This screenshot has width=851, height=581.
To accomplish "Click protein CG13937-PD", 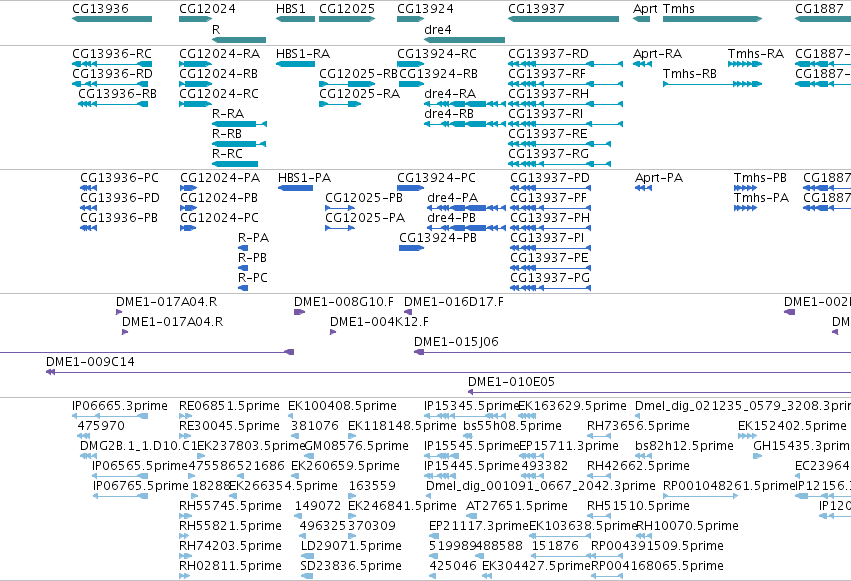I will coord(550,188).
